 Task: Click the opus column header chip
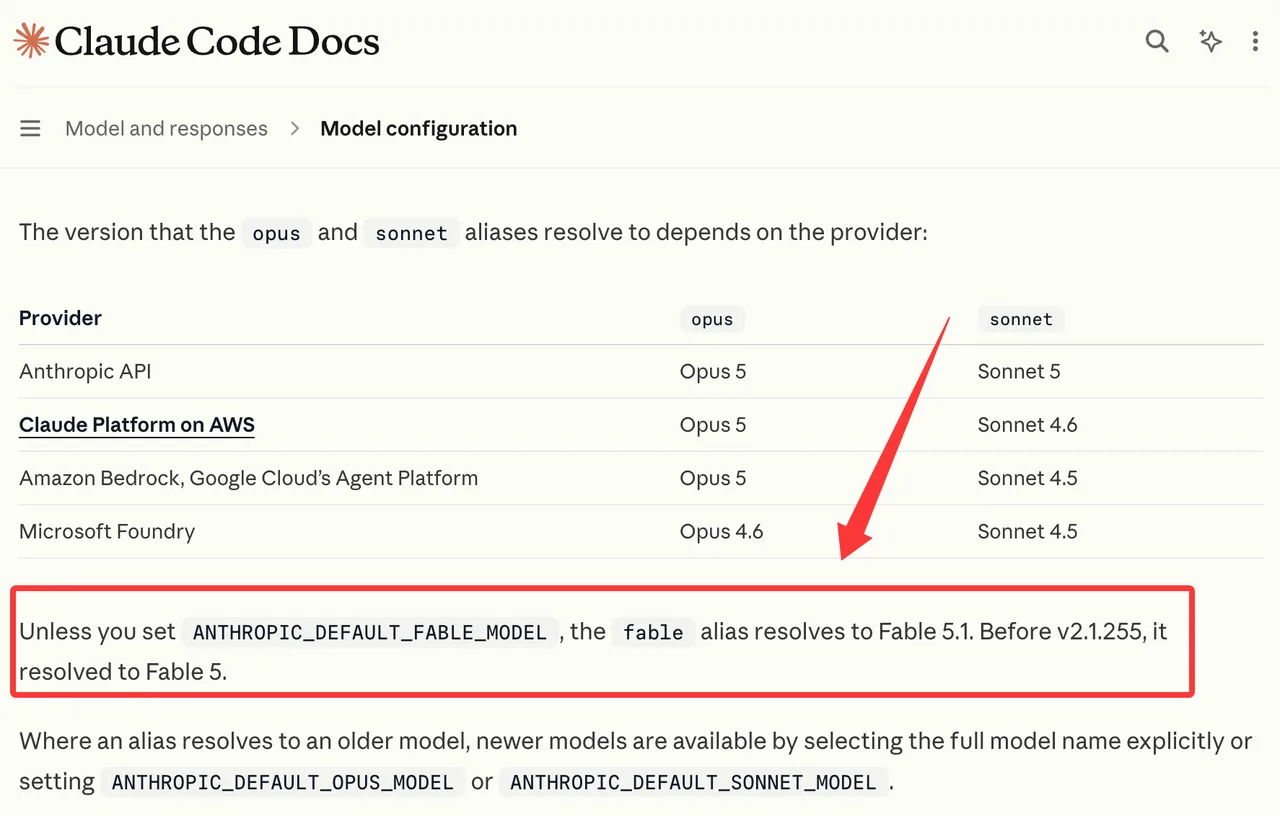712,319
